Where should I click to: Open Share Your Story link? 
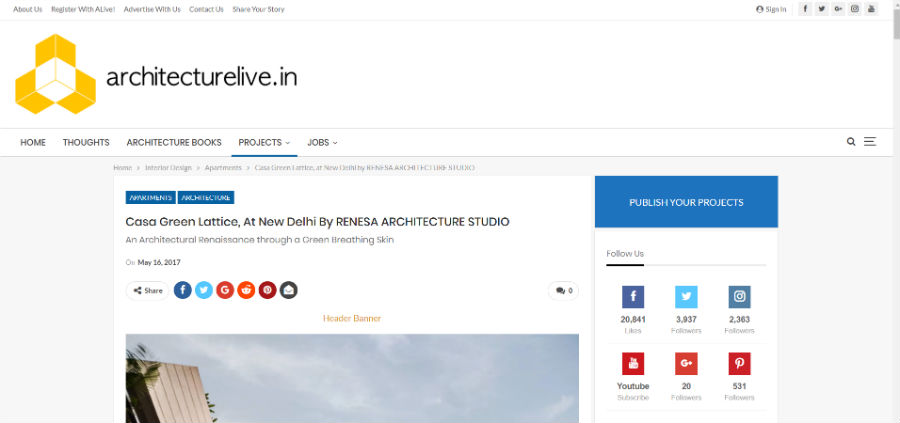[258, 9]
